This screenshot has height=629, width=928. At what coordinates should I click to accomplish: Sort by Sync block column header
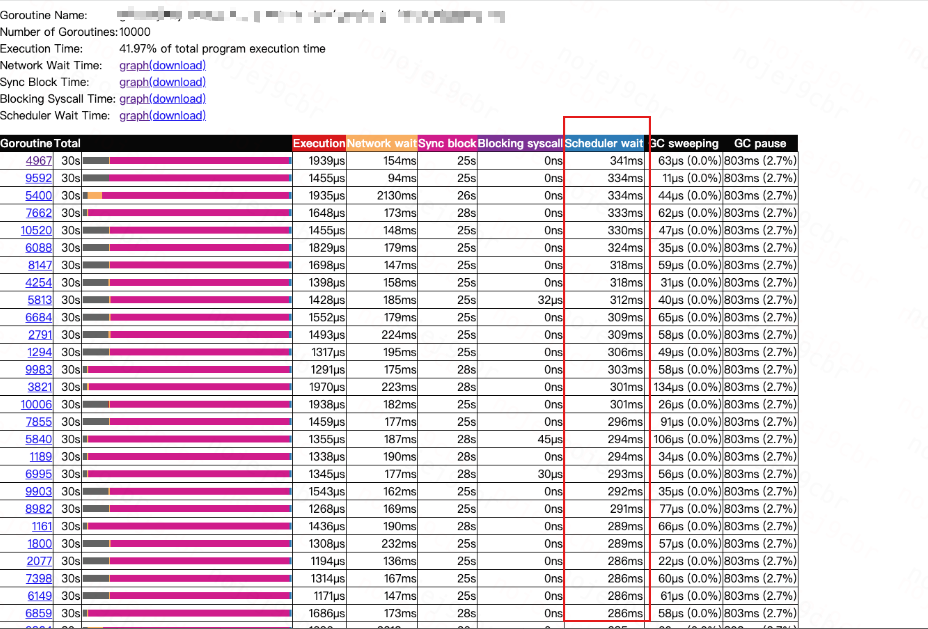click(x=447, y=143)
